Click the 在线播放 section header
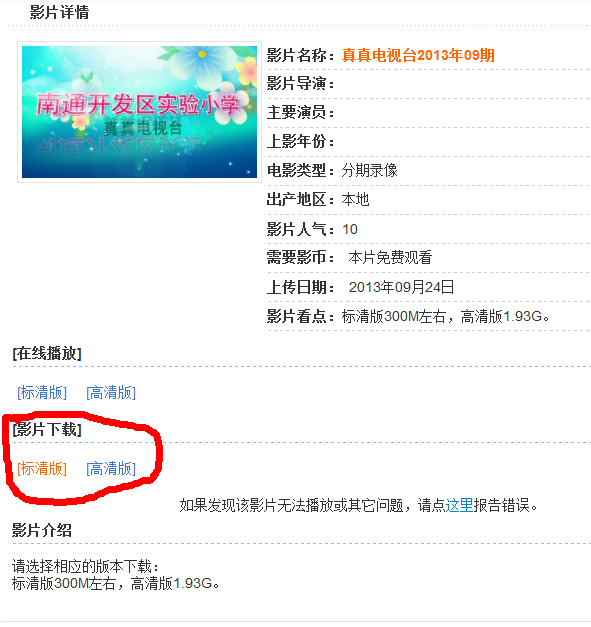591x627 pixels. click(x=47, y=353)
